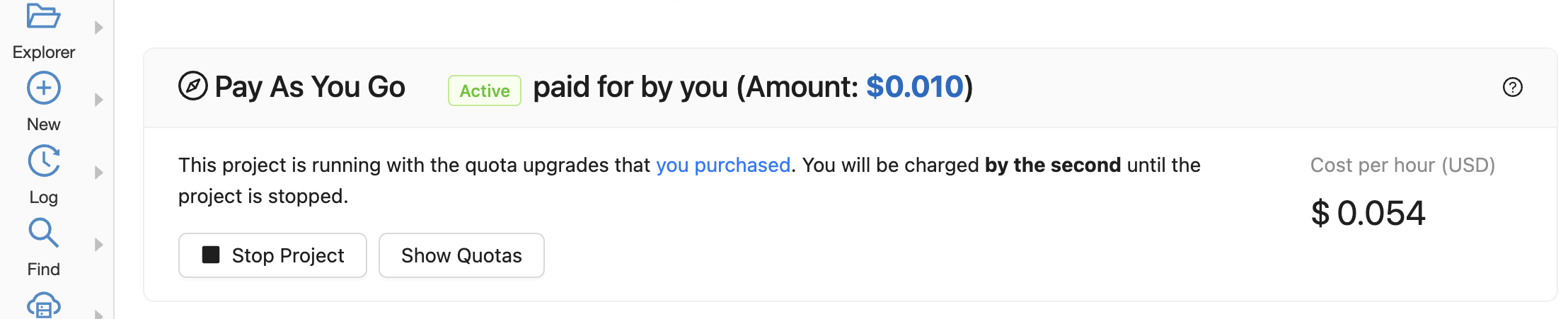Click the Pay As You Go heading

click(310, 87)
